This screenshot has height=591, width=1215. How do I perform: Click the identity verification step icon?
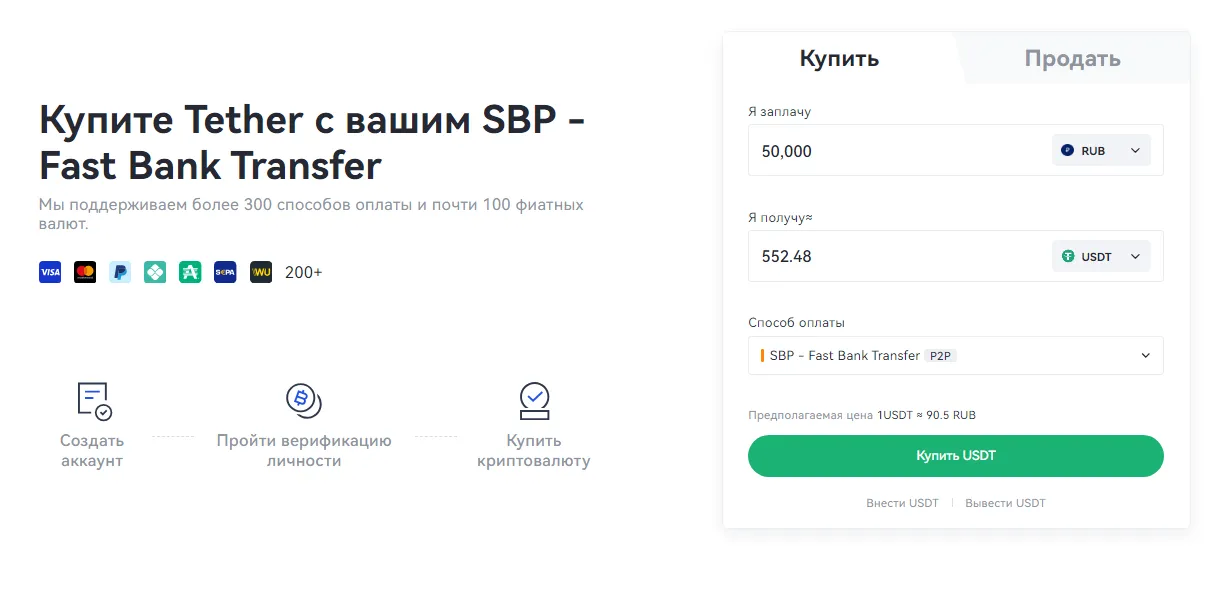click(303, 400)
